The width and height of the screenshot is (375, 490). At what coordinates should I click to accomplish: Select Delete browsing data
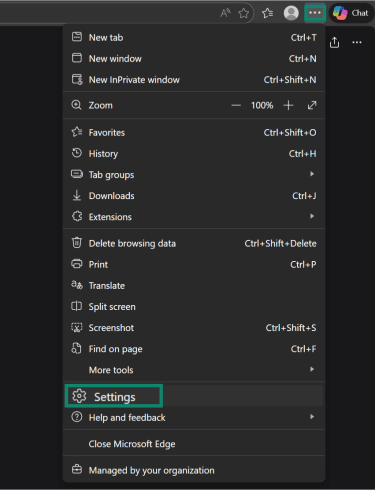194,243
